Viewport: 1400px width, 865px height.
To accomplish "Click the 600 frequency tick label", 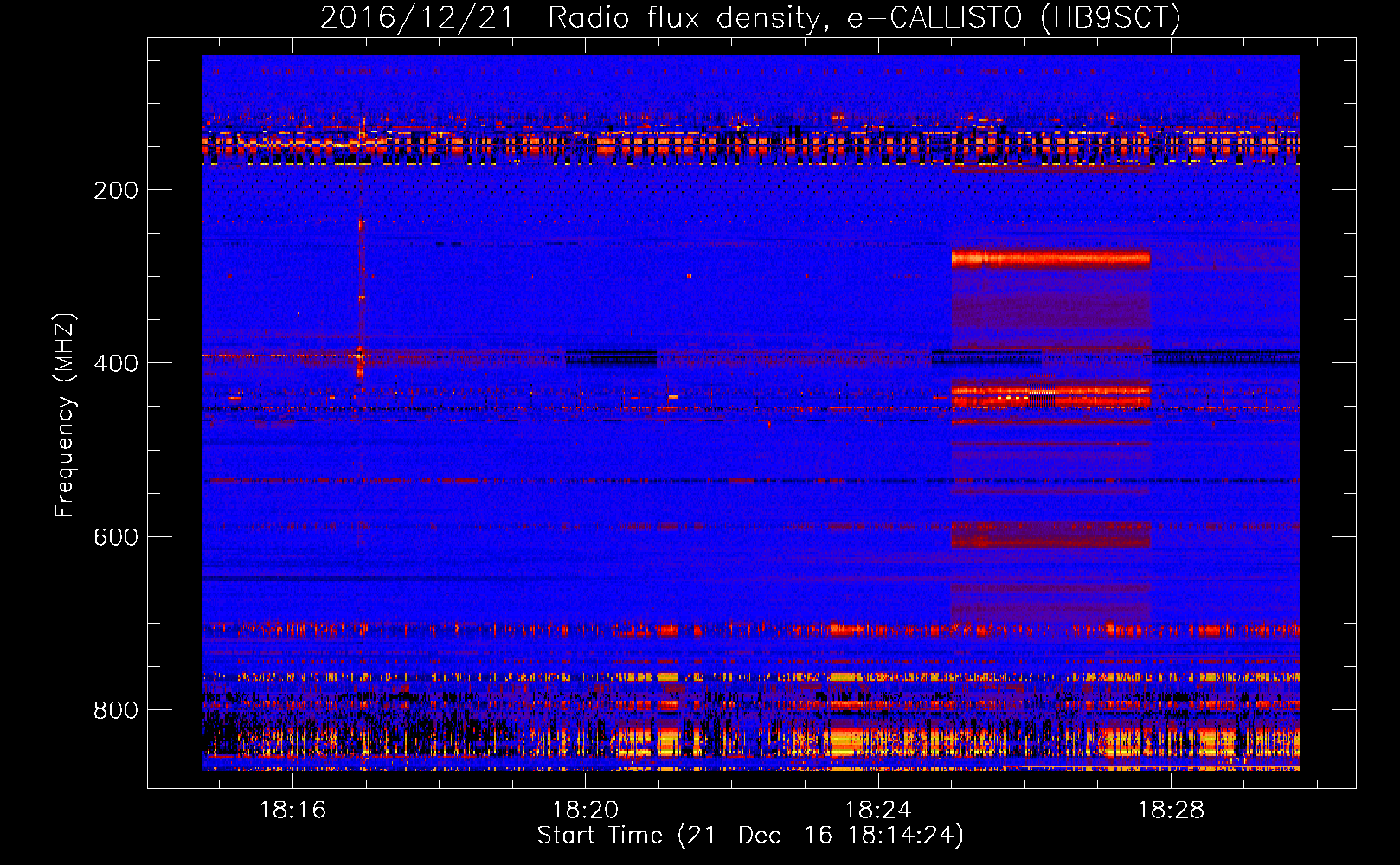I will point(116,537).
